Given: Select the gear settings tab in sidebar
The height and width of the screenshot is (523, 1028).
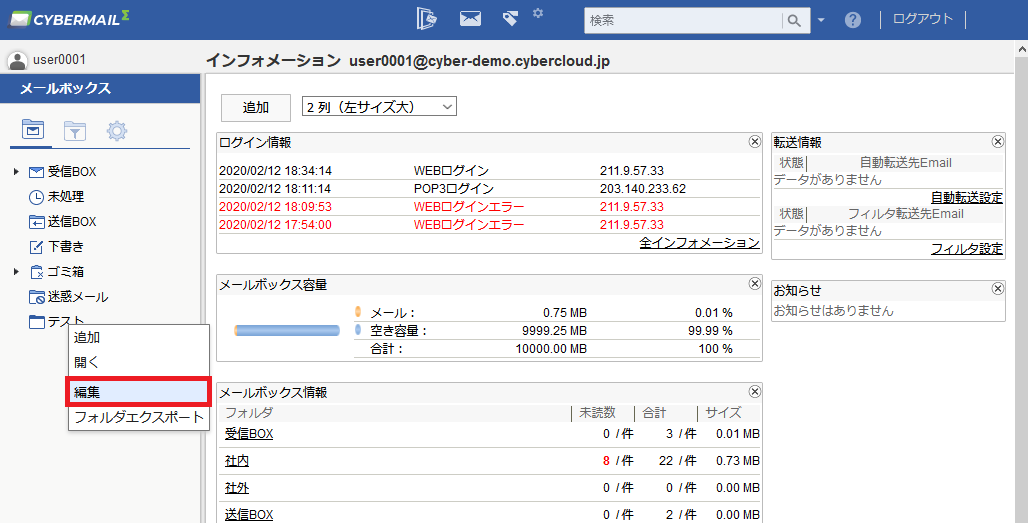Looking at the screenshot, I should 117,130.
